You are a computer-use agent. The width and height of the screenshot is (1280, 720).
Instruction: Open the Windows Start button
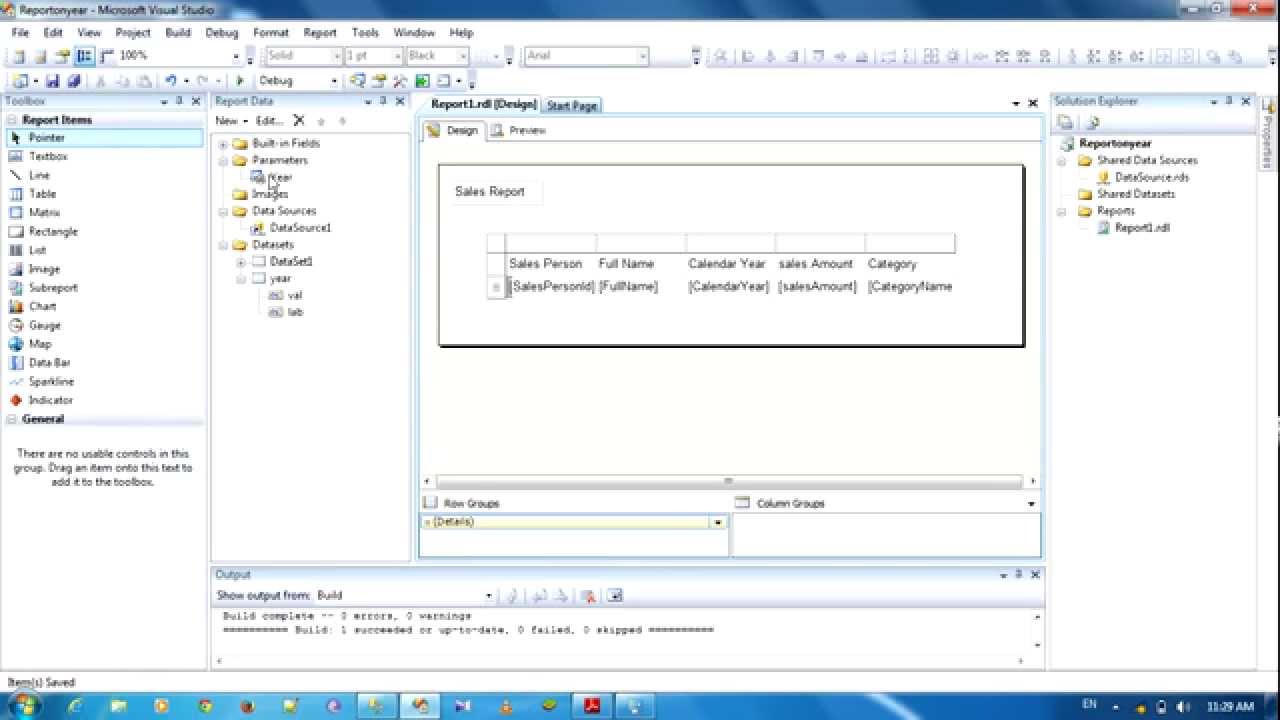click(x=23, y=705)
